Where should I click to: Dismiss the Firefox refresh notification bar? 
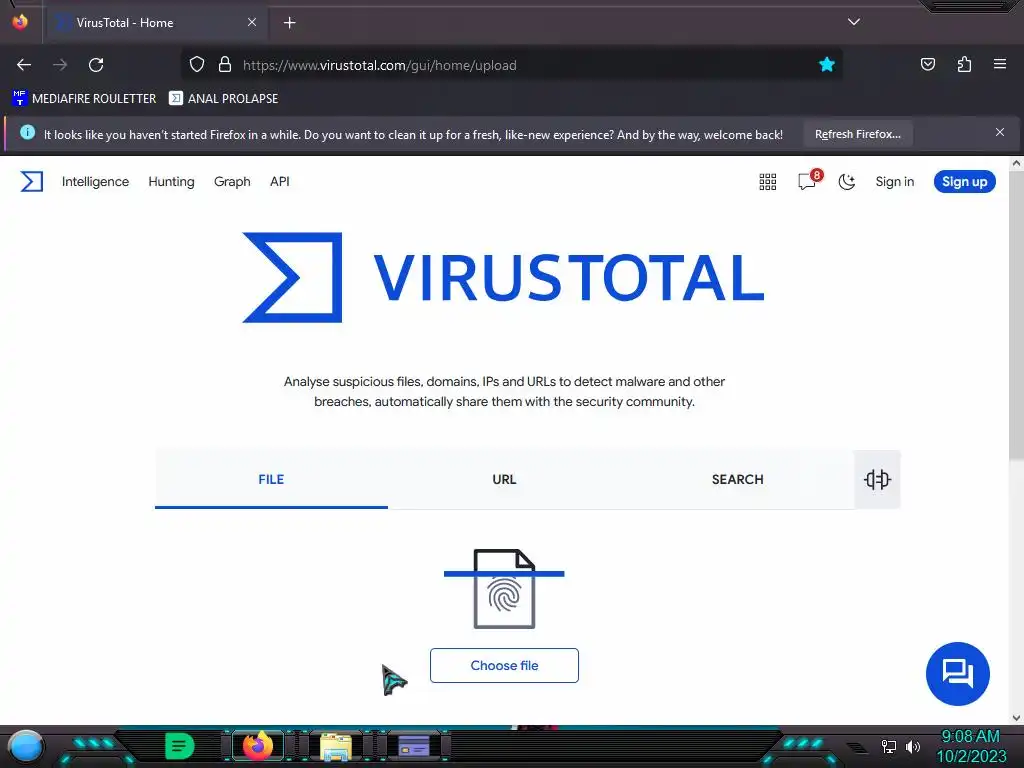tap(1000, 132)
